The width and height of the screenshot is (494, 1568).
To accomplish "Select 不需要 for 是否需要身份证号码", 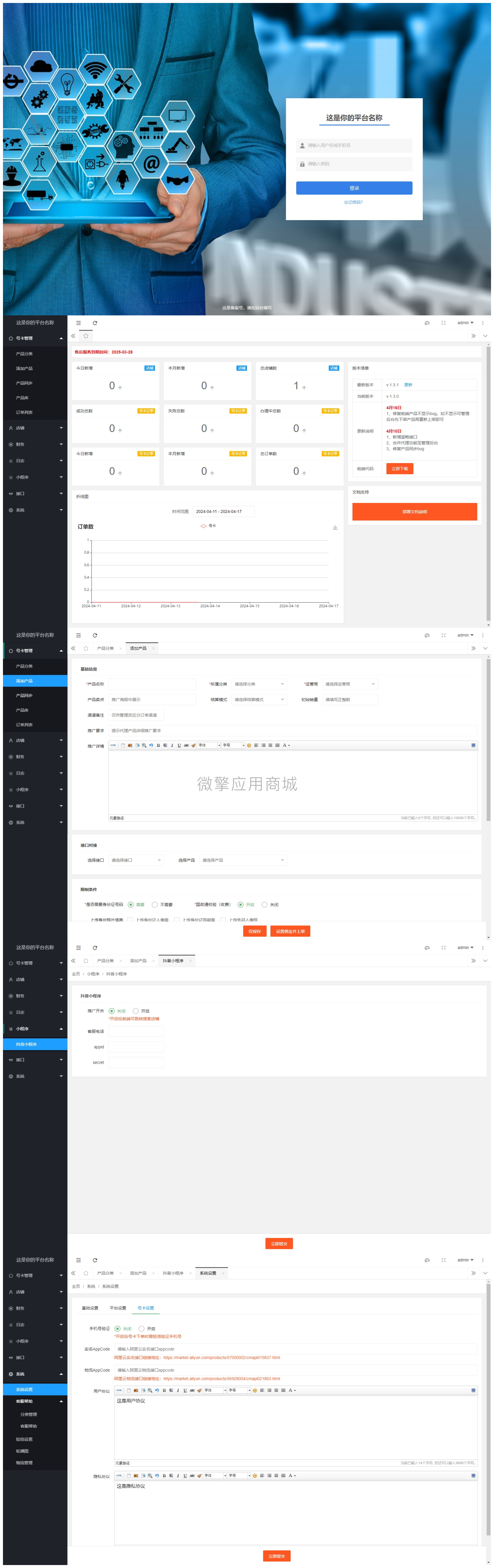I will click(x=162, y=905).
